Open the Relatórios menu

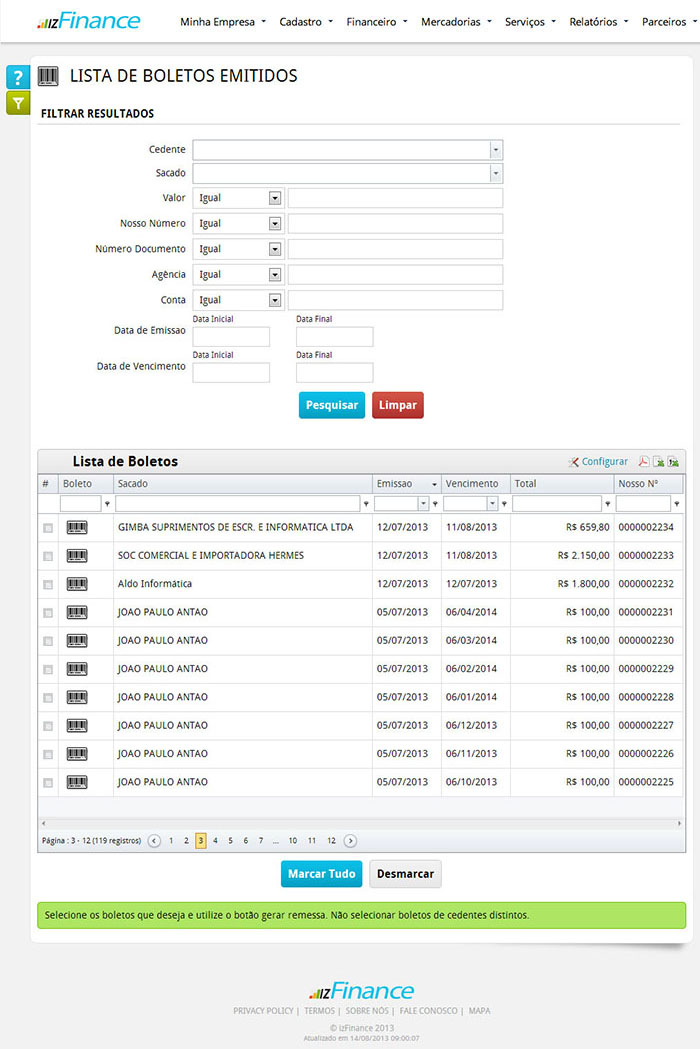tap(599, 21)
